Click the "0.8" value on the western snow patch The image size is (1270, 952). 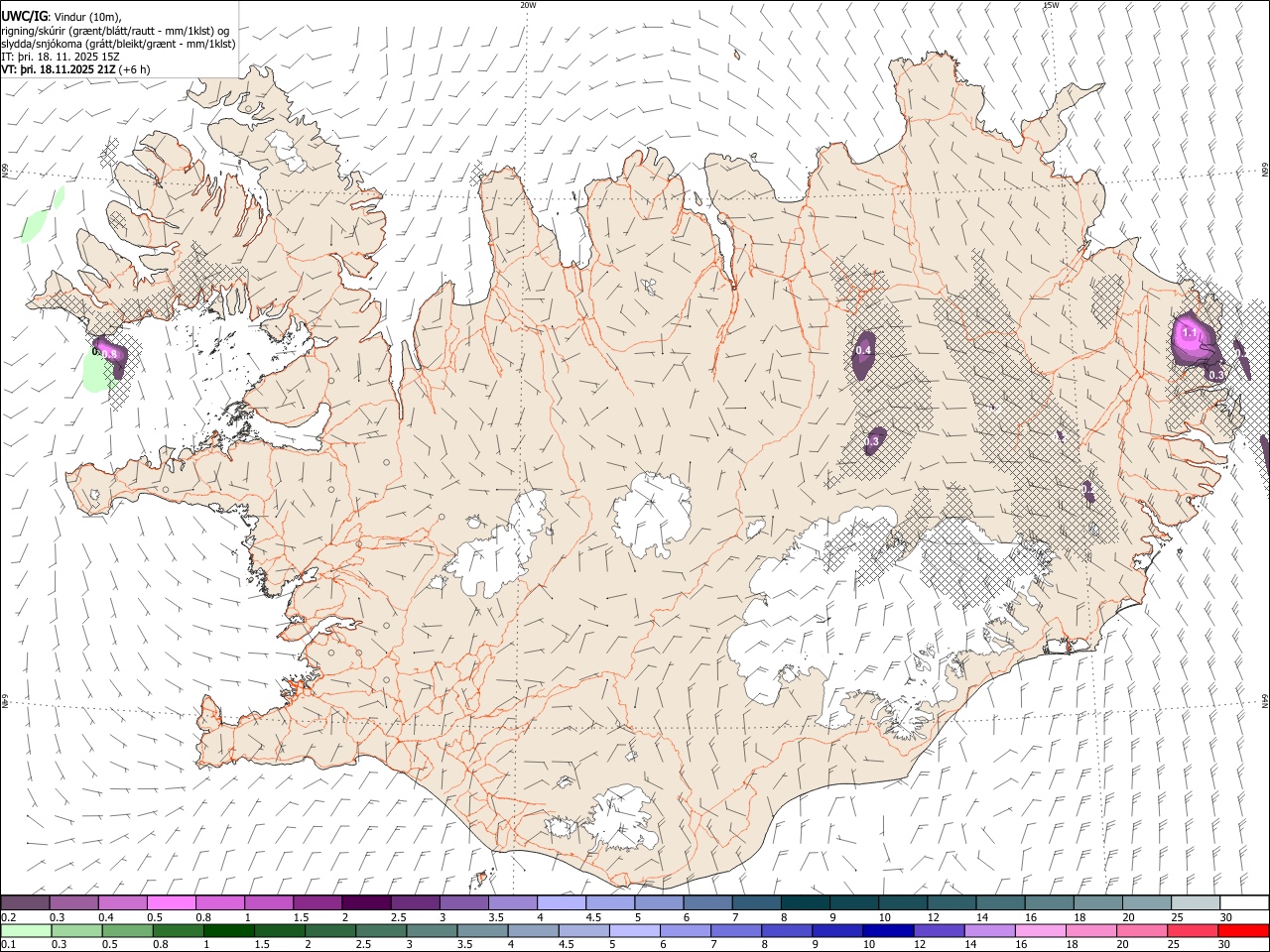tap(110, 353)
